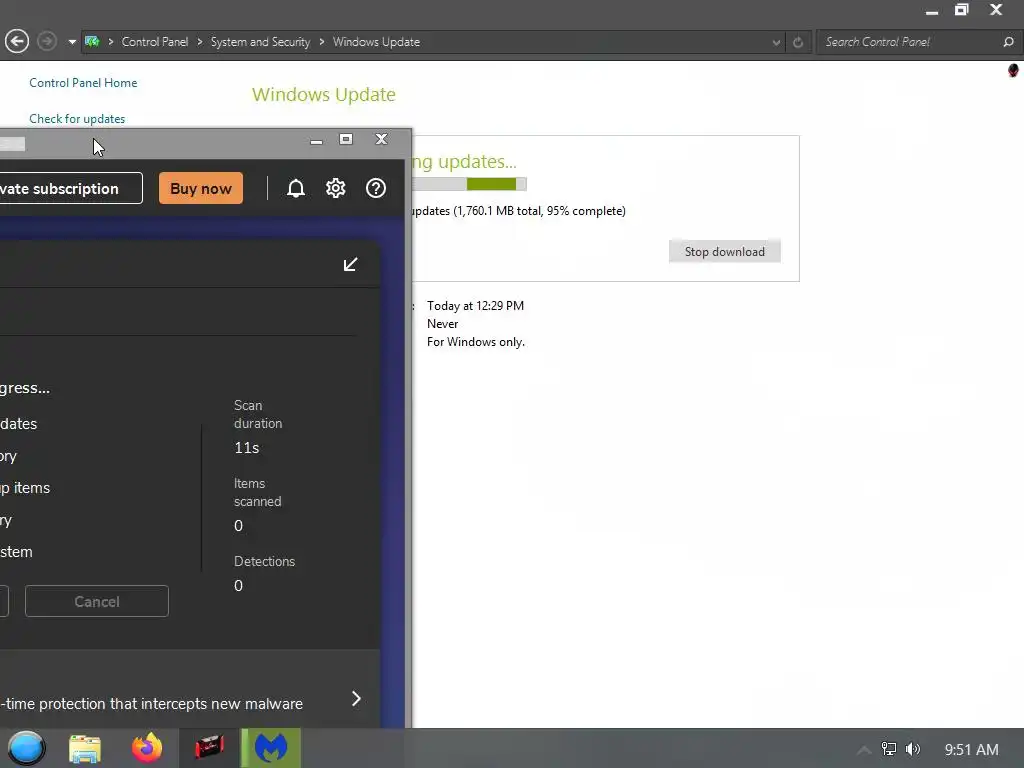
Task: Click Buy now button in Malwarebytes
Action: click(x=201, y=188)
